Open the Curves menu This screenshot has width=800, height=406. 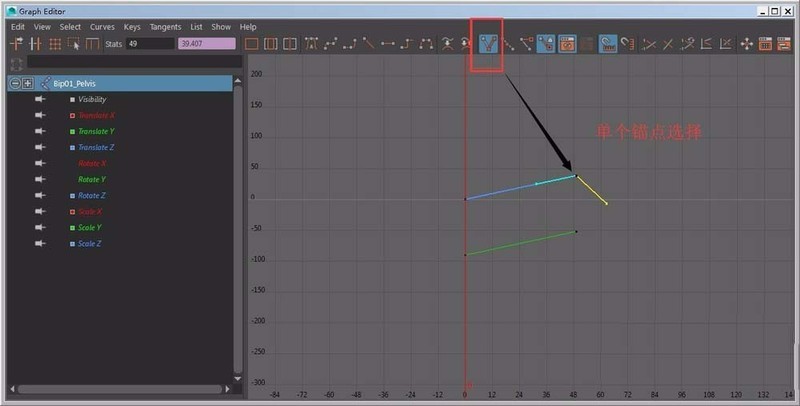click(x=102, y=27)
